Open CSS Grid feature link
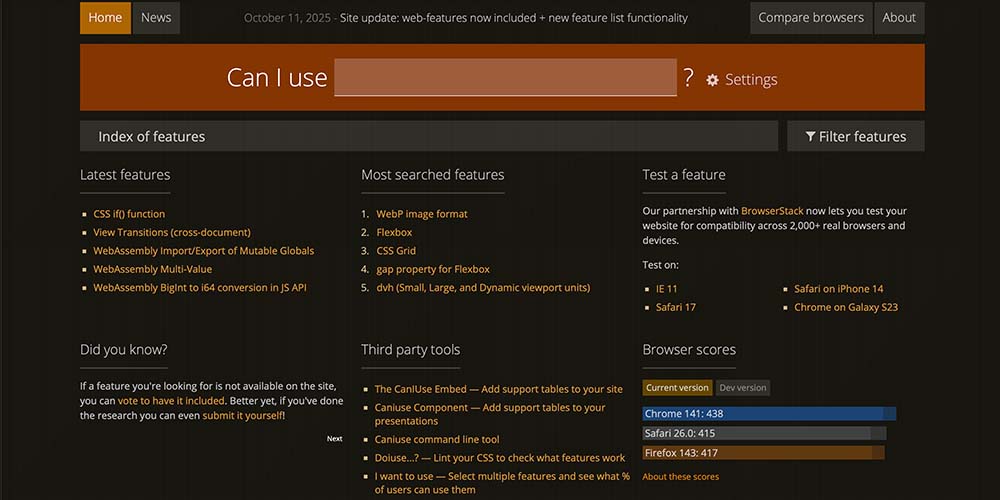 pyautogui.click(x=396, y=251)
